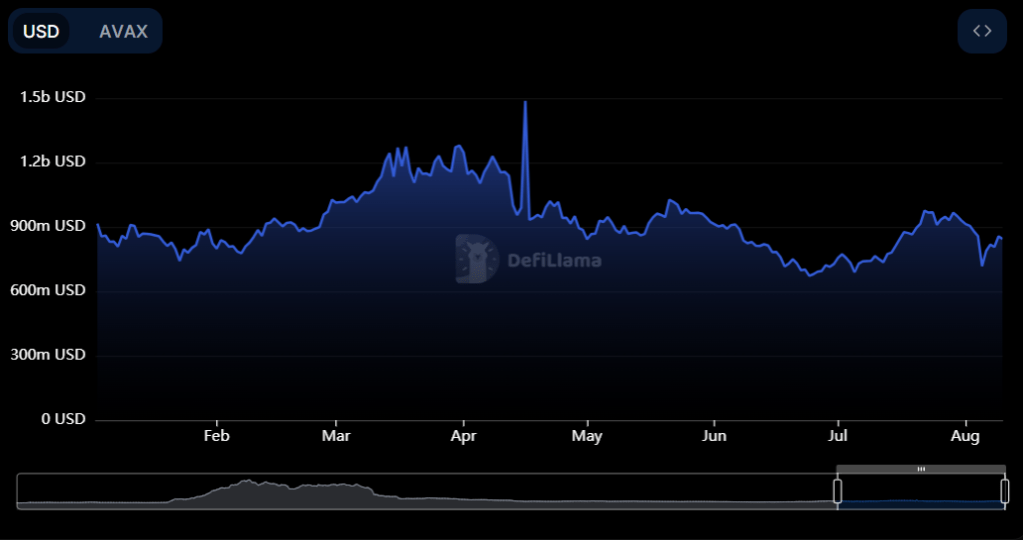Select the May label on the time axis
Image resolution: width=1023 pixels, height=540 pixels.
point(587,436)
